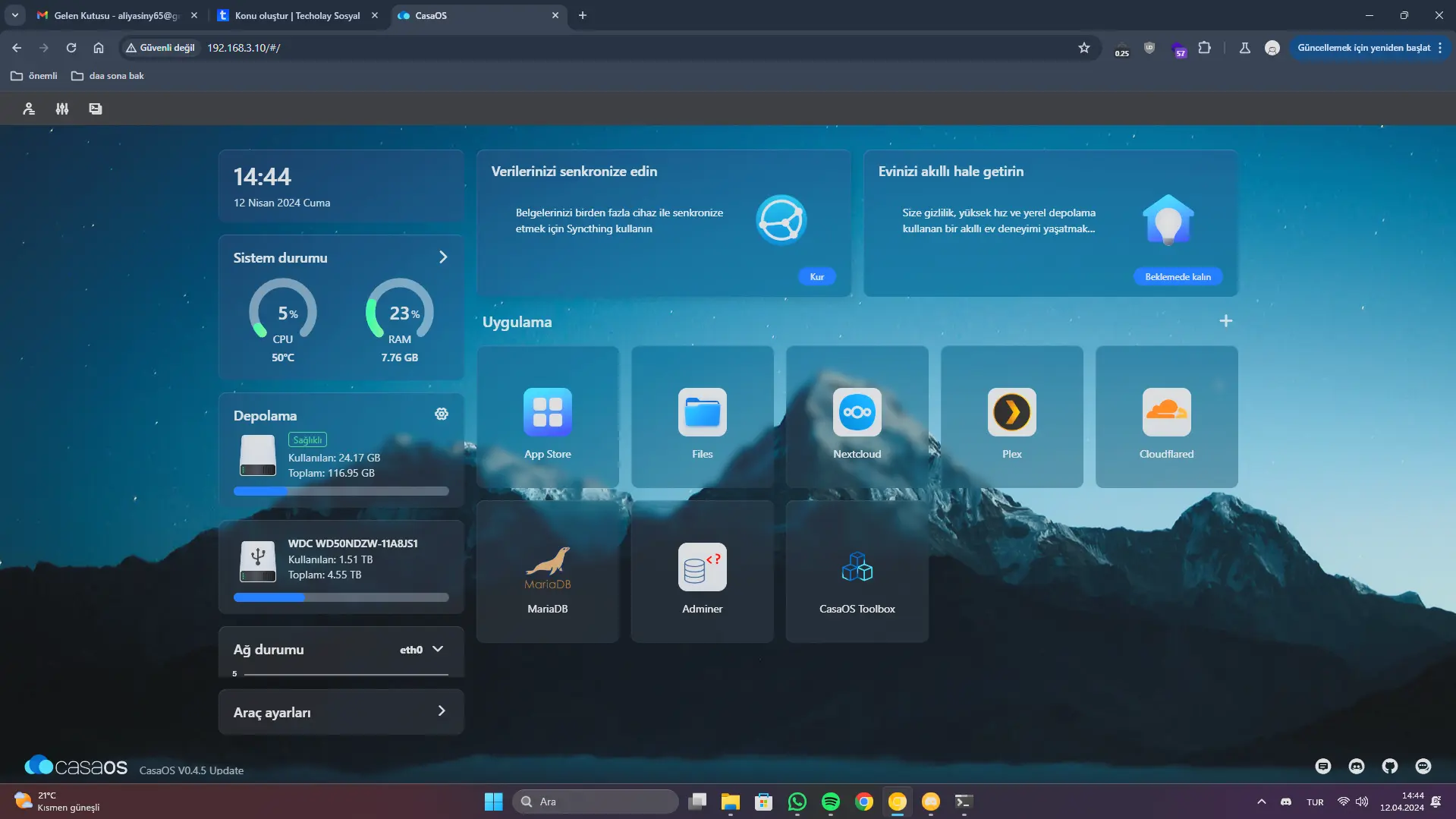Click the browser address bar URL

244,48
